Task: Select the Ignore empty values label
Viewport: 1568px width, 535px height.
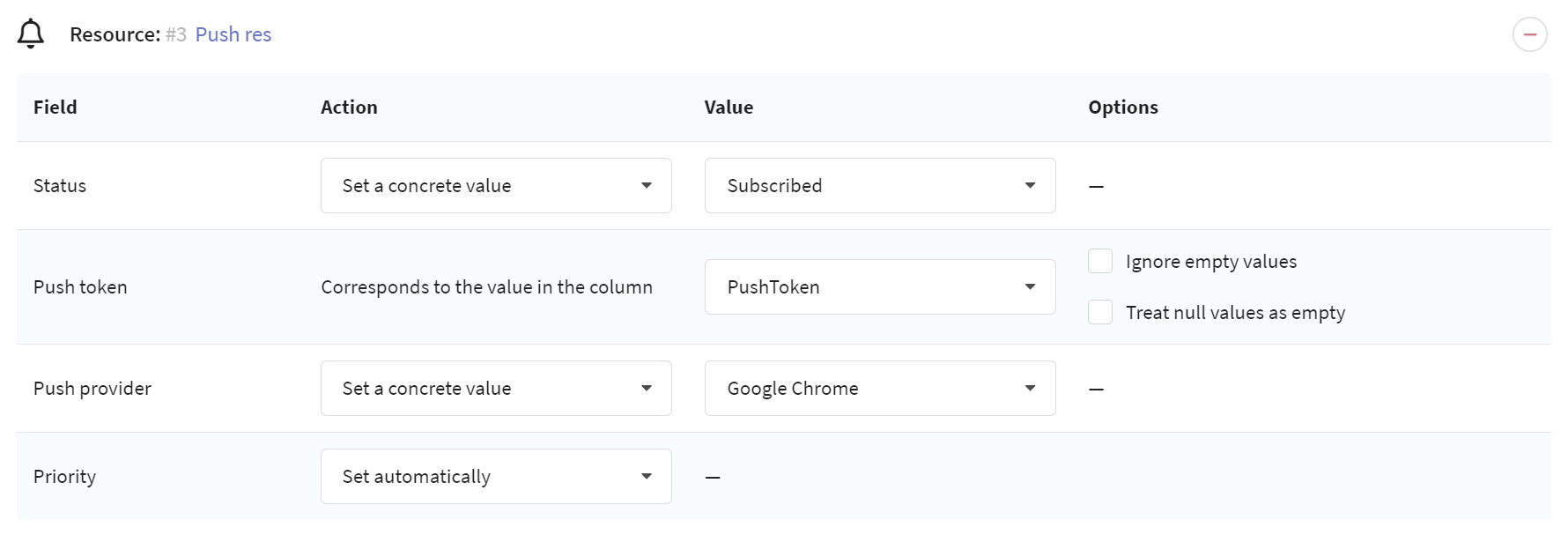Action: (1211, 262)
